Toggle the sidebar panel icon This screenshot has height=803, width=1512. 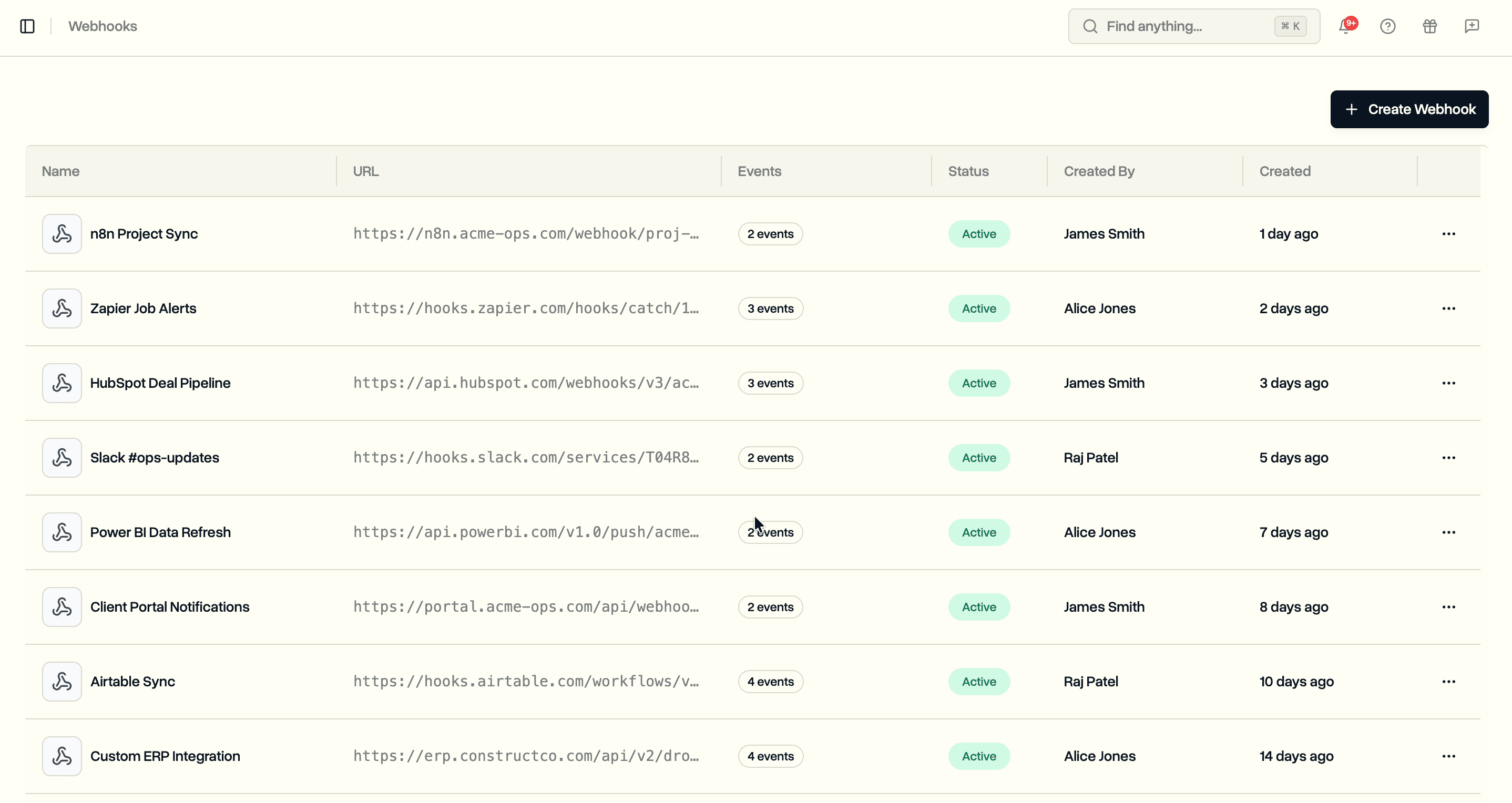tap(27, 26)
